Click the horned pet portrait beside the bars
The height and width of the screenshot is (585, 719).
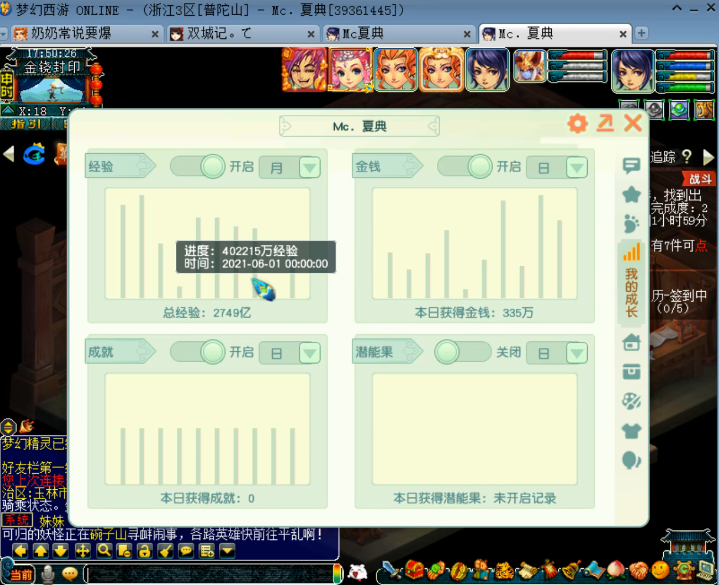tap(530, 66)
